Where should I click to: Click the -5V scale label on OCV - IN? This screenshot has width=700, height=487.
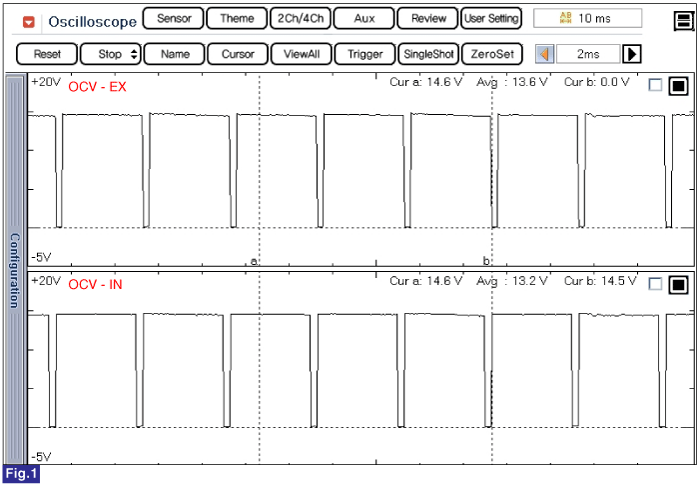[41, 457]
